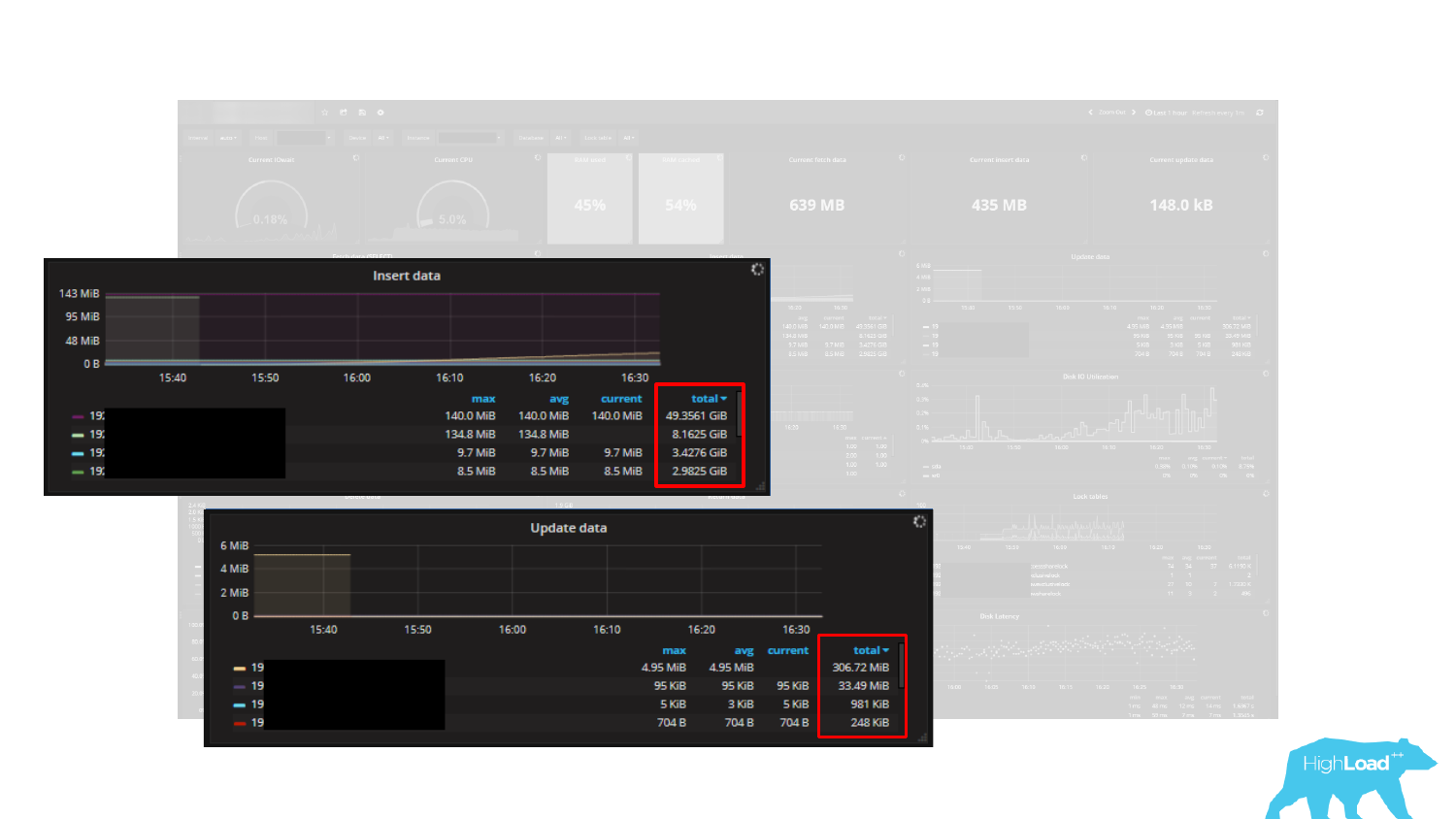Open the Database All dropdown
Screen dimensions: 1456x819
click(561, 138)
